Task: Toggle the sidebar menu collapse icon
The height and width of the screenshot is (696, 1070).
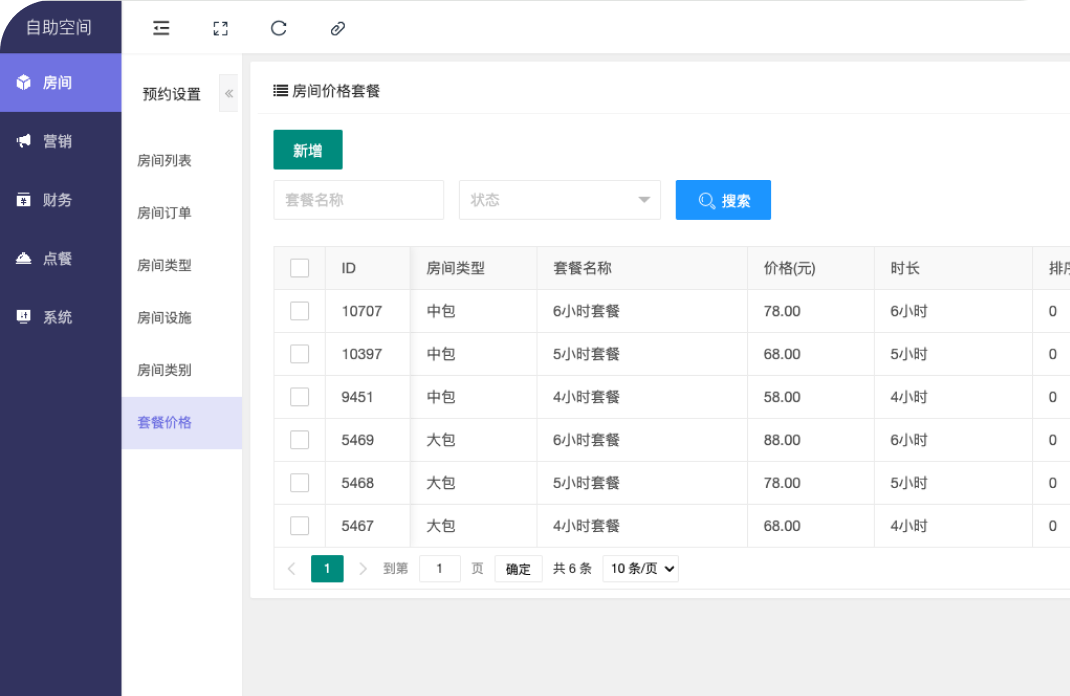Action: click(x=161, y=28)
